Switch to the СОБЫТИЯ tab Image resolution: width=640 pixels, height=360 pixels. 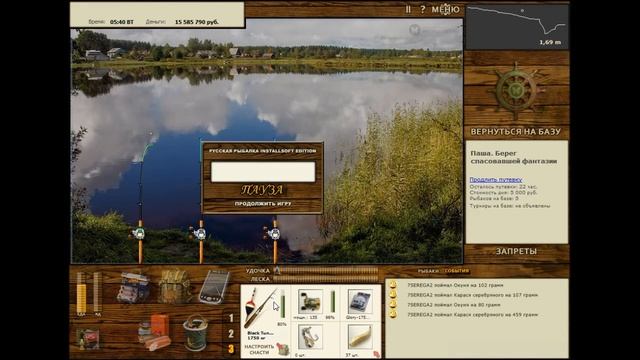[x=457, y=271]
